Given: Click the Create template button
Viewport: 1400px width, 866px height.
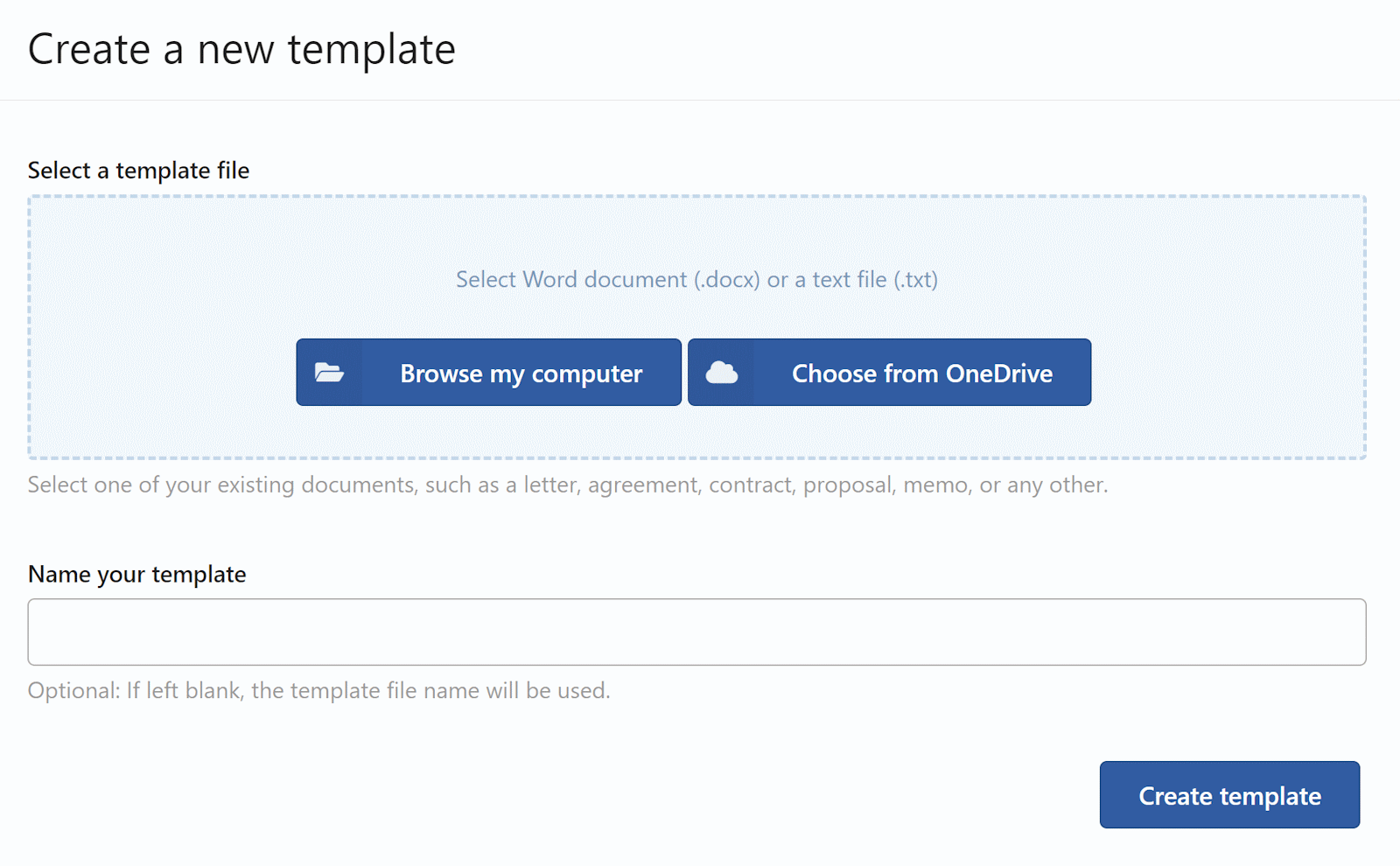Looking at the screenshot, I should 1229,795.
